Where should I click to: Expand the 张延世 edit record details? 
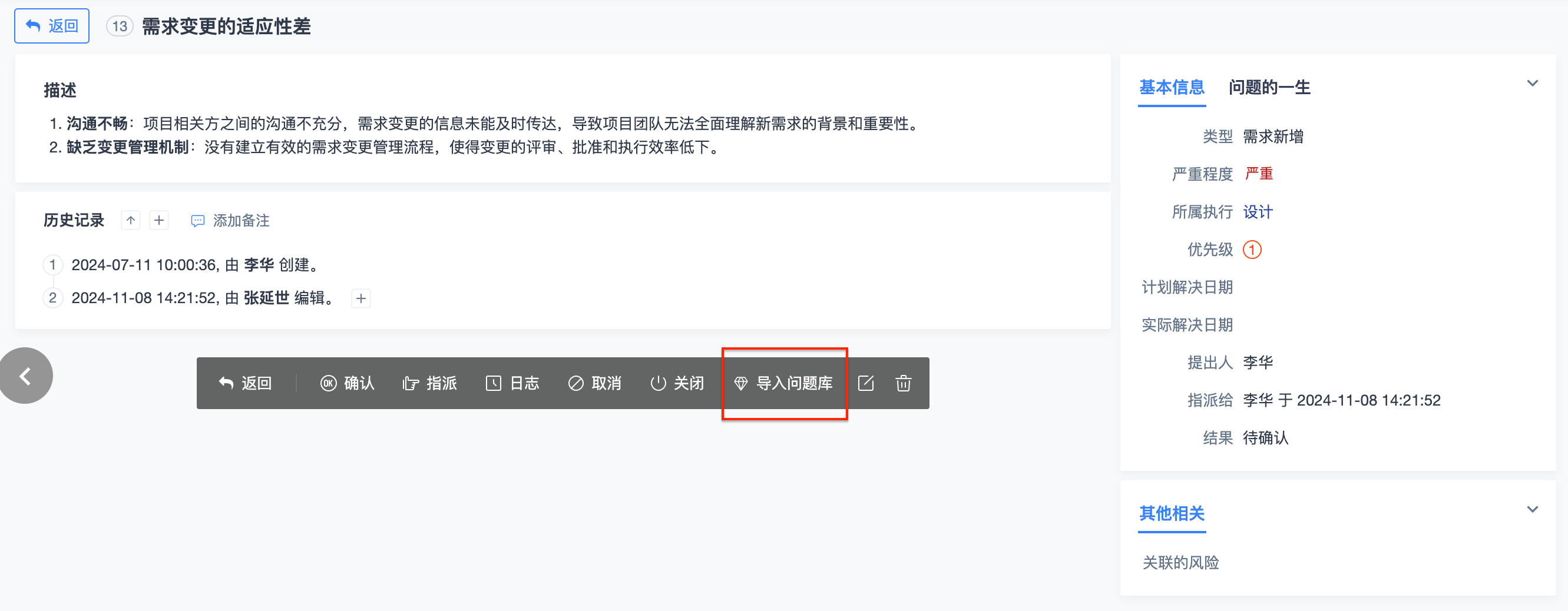click(x=361, y=298)
